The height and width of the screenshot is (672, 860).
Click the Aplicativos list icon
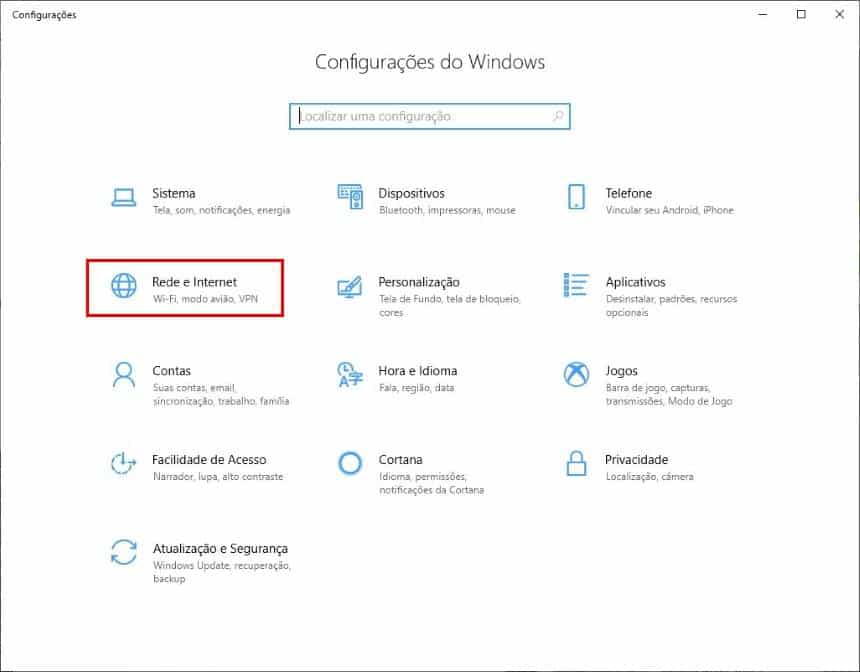coord(576,285)
